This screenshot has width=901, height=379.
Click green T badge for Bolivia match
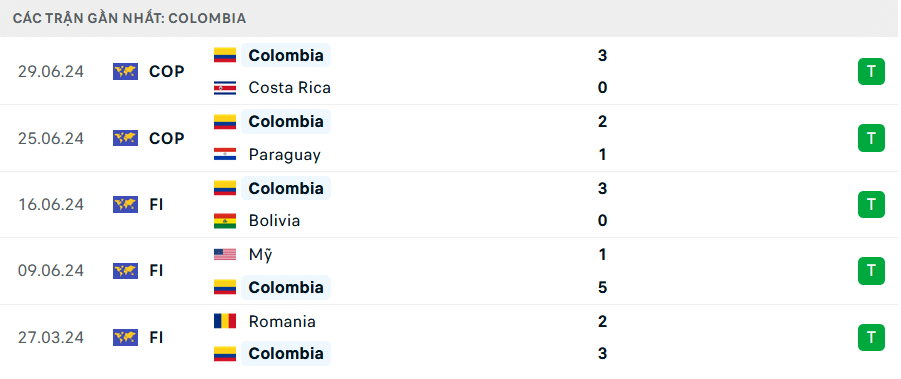(x=871, y=204)
